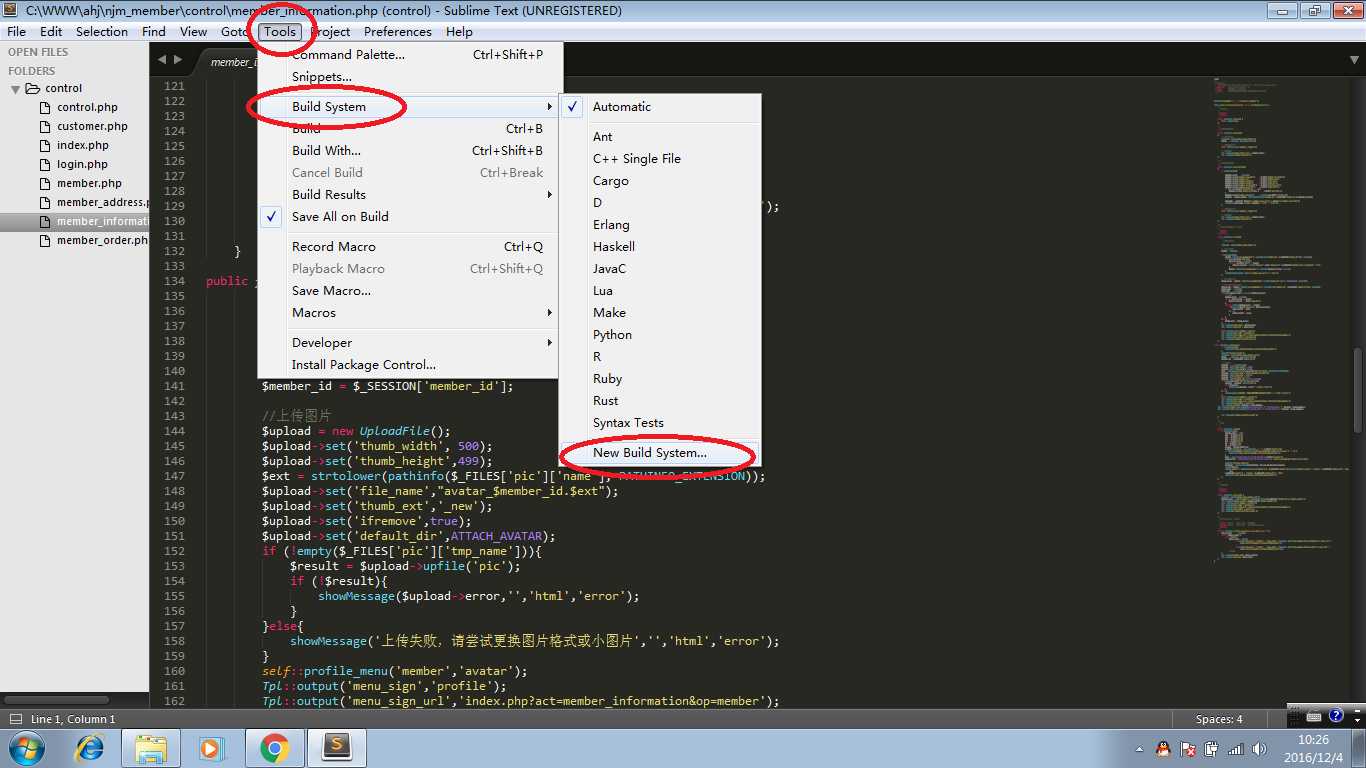The image size is (1366, 768).
Task: Open the Selection menu
Action: pyautogui.click(x=102, y=31)
